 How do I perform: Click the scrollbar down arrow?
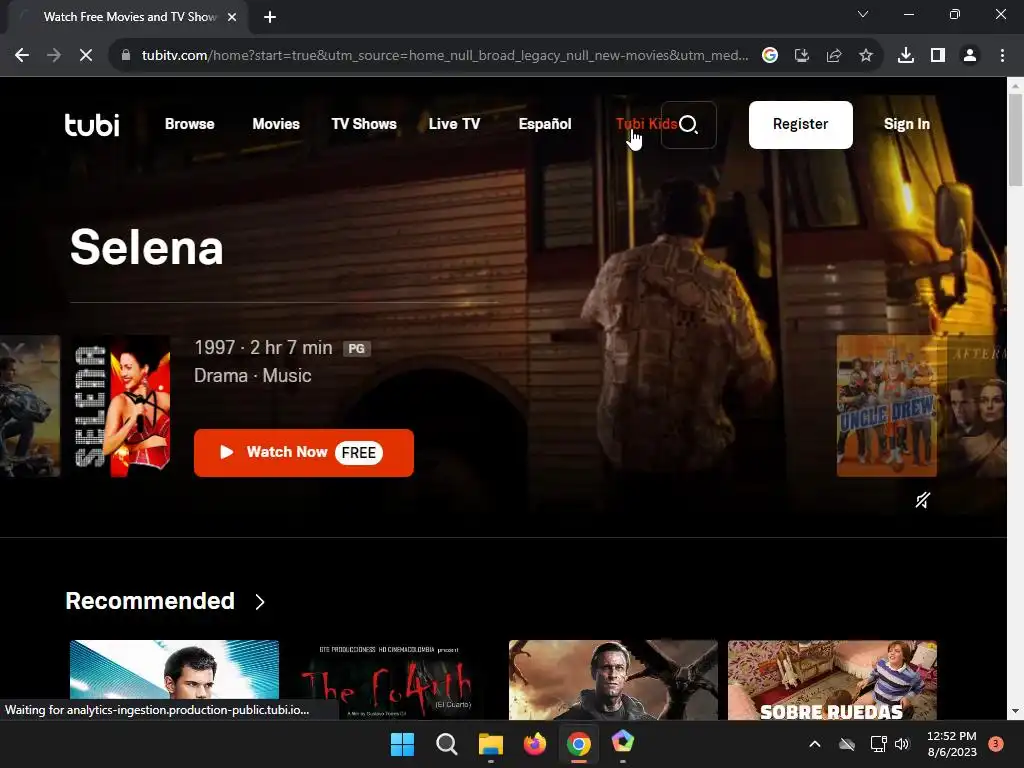coord(1016,711)
